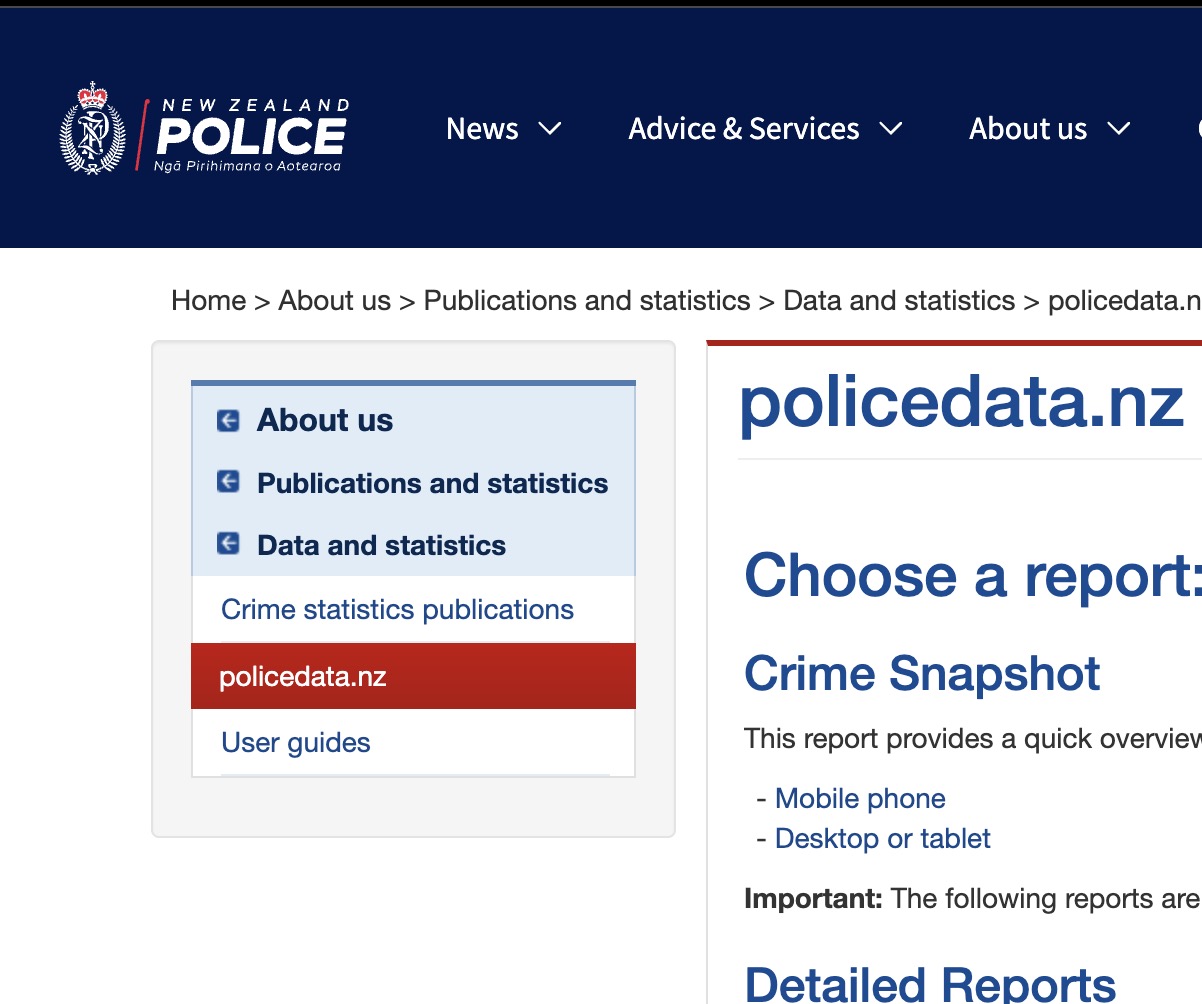1202x1004 pixels.
Task: Click the back arrow icon beside sidebar About us
Action: point(228,421)
